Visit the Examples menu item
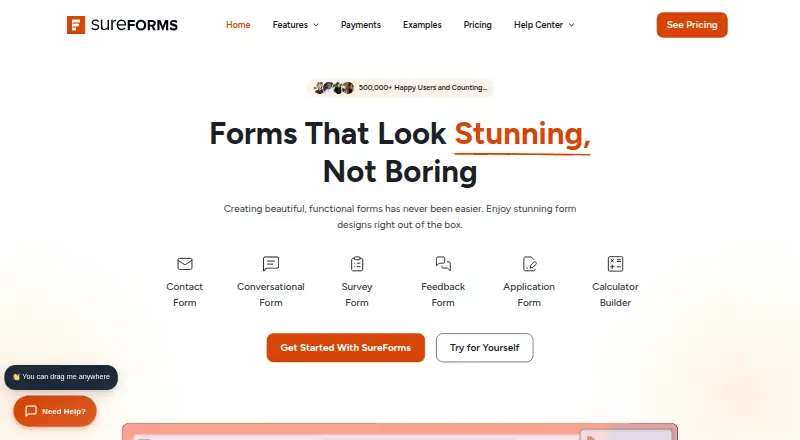Screen dimensions: 800x440 [x=422, y=25]
